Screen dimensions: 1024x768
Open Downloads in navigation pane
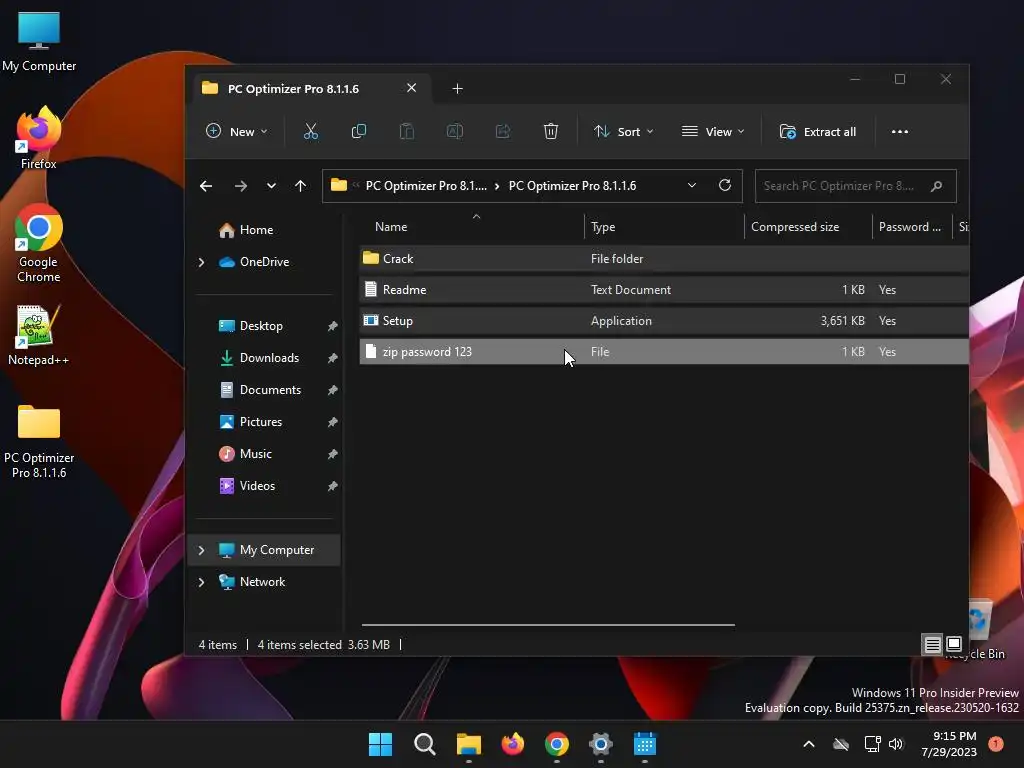click(x=269, y=358)
